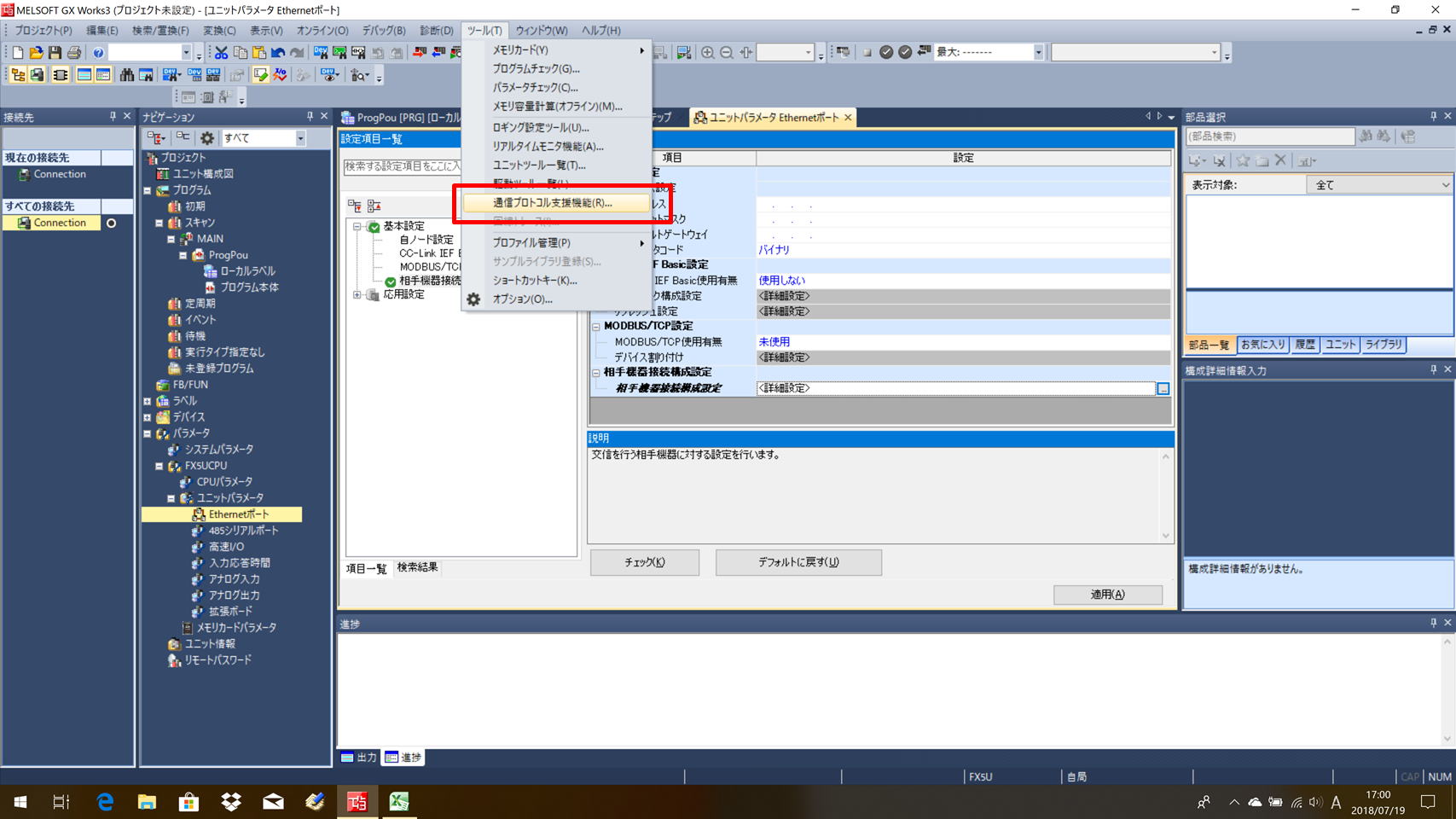
Task: Cut selection with the scissors icon
Action: click(x=221, y=53)
